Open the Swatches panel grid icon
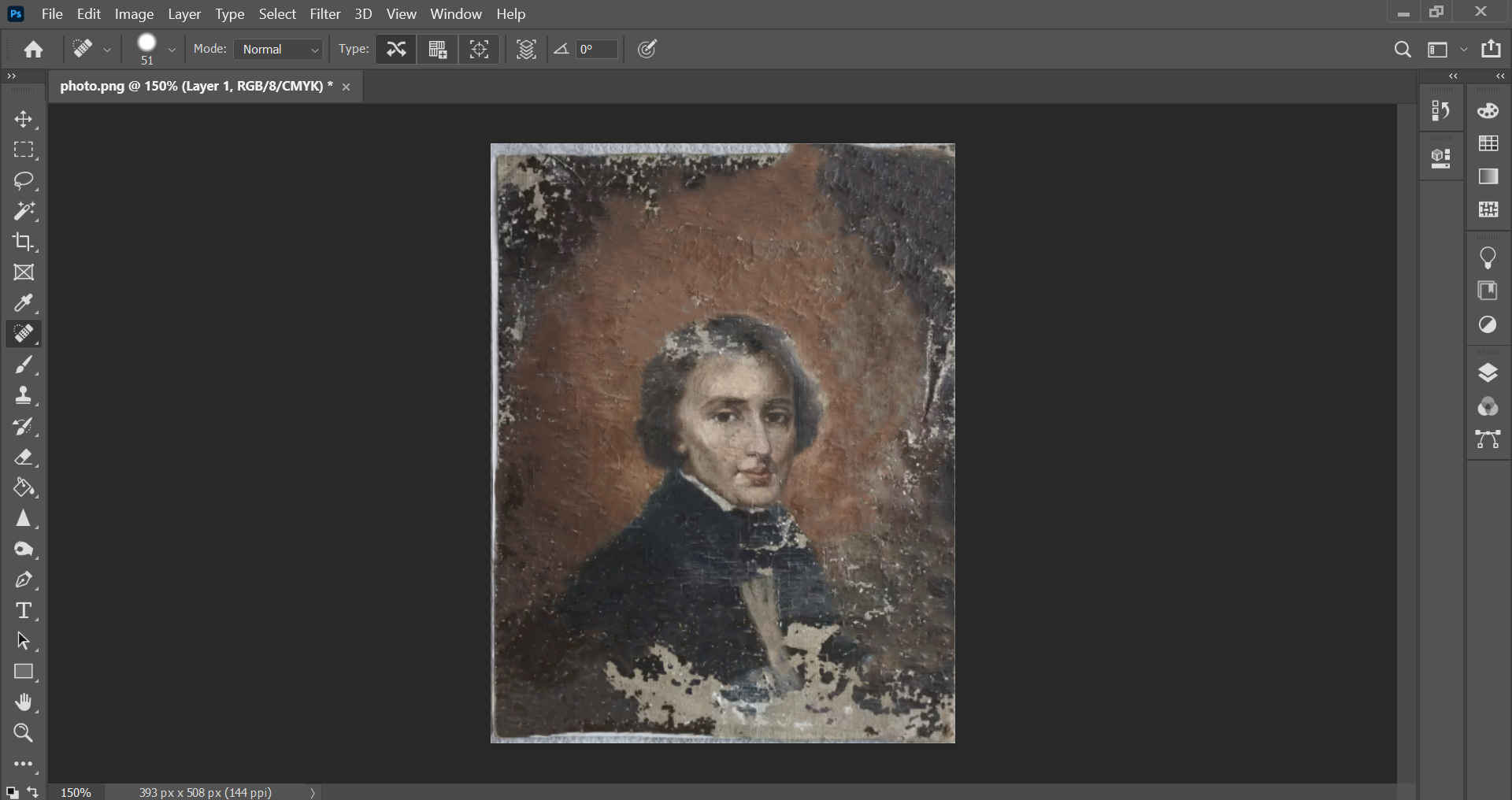The image size is (1512, 800). (1488, 144)
